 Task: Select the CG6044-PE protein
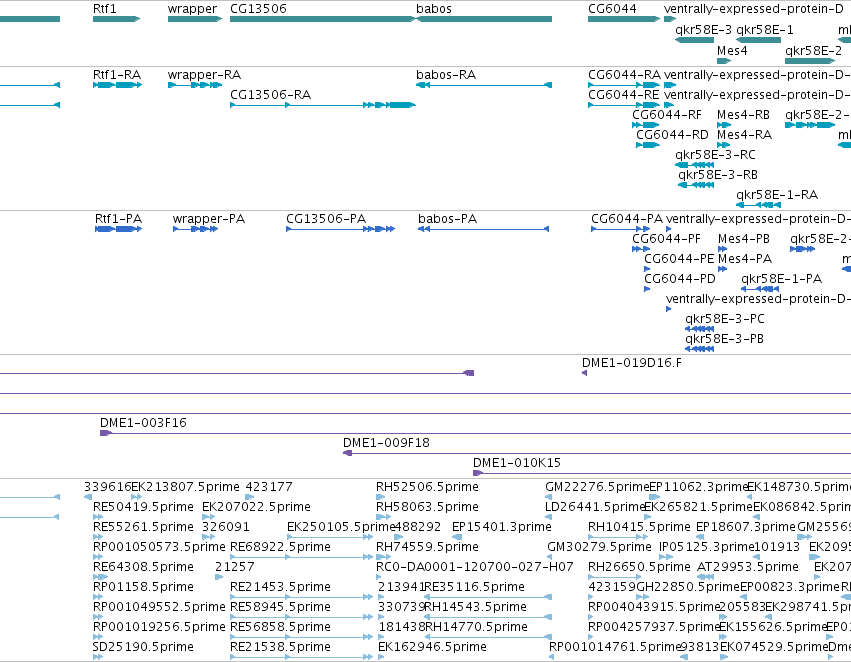(x=647, y=269)
